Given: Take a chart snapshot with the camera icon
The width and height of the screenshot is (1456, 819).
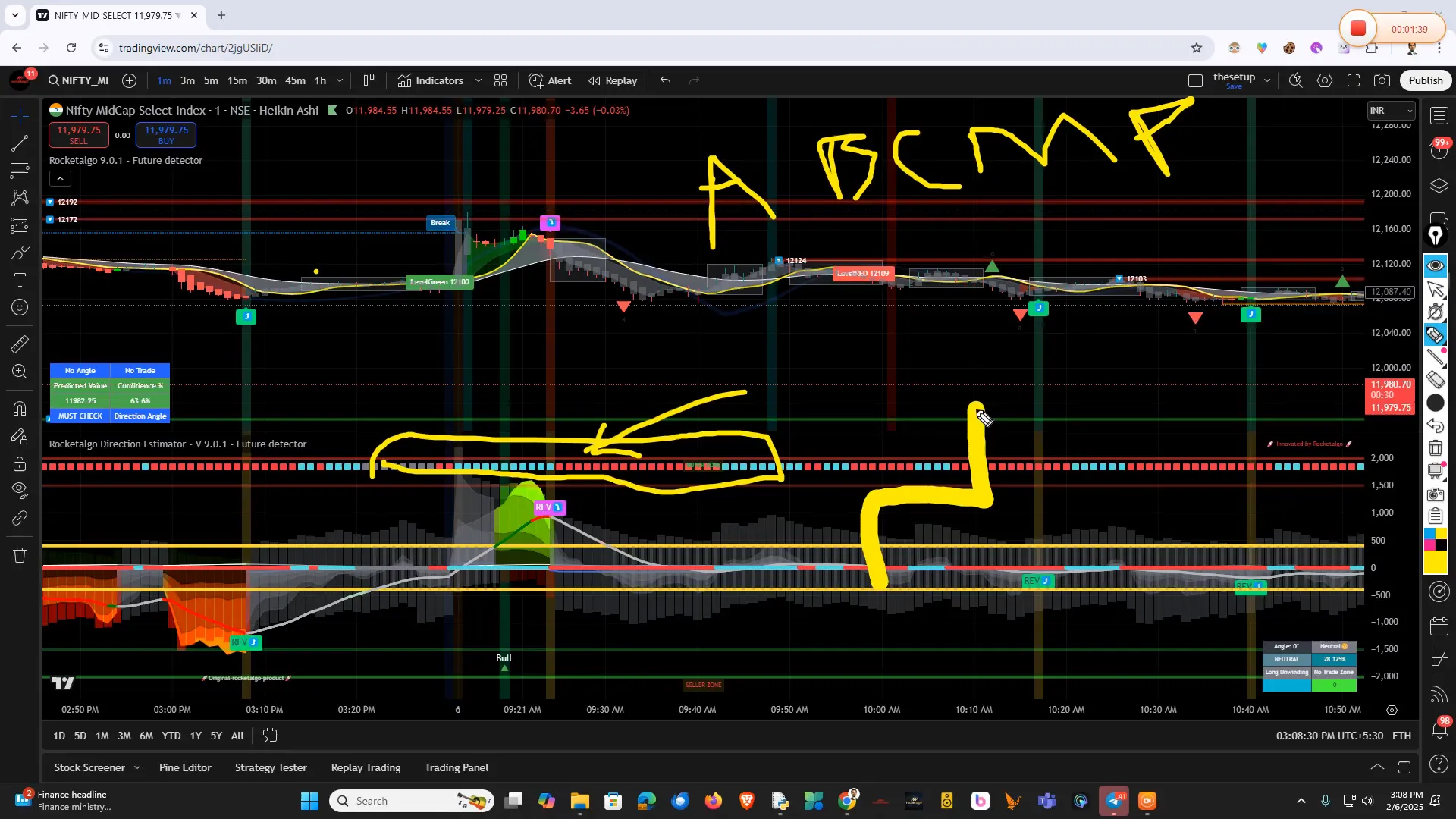Looking at the screenshot, I should tap(1382, 80).
